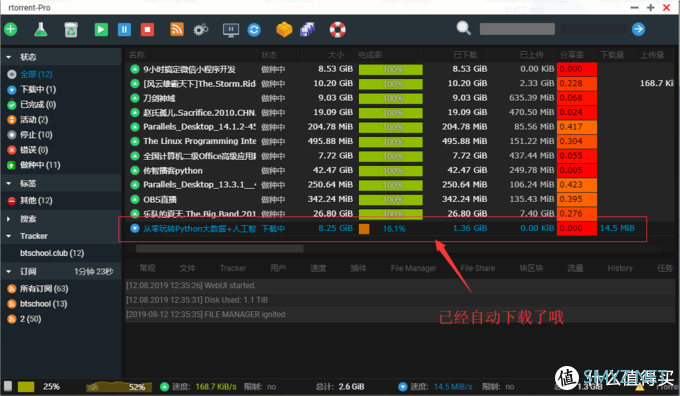This screenshot has height=396, width=680.
Task: Switch to 用户 peers tab
Action: pyautogui.click(x=278, y=268)
